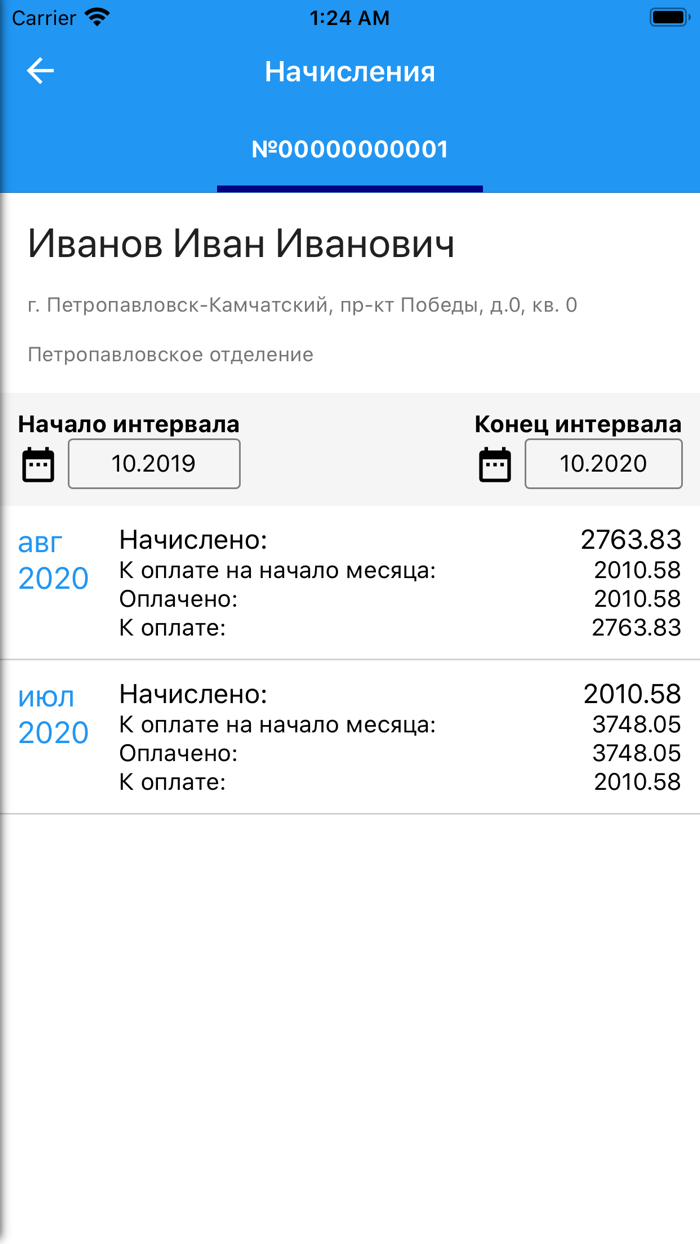This screenshot has height=1244, width=700.
Task: Open start date picker showing 10.2019
Action: click(x=153, y=463)
